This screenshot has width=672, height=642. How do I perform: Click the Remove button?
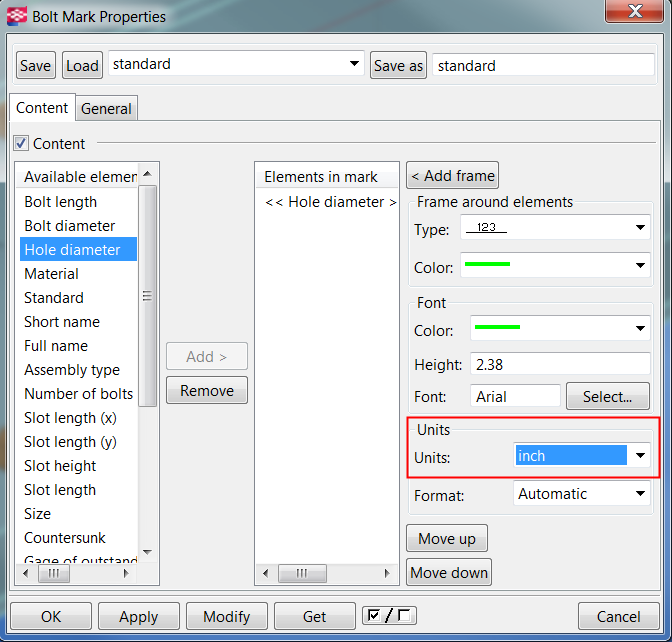tap(207, 391)
